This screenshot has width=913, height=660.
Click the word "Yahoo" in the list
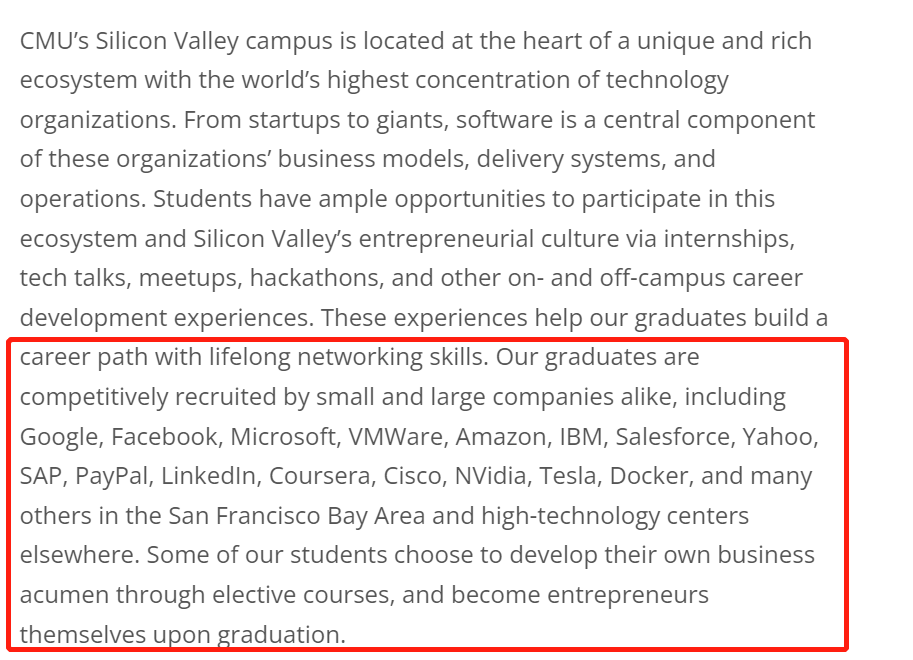777,437
